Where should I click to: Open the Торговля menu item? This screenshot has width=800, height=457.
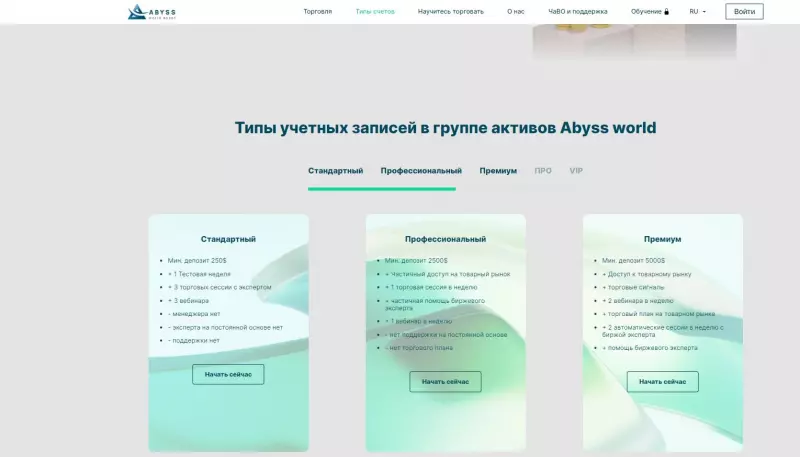coord(317,11)
